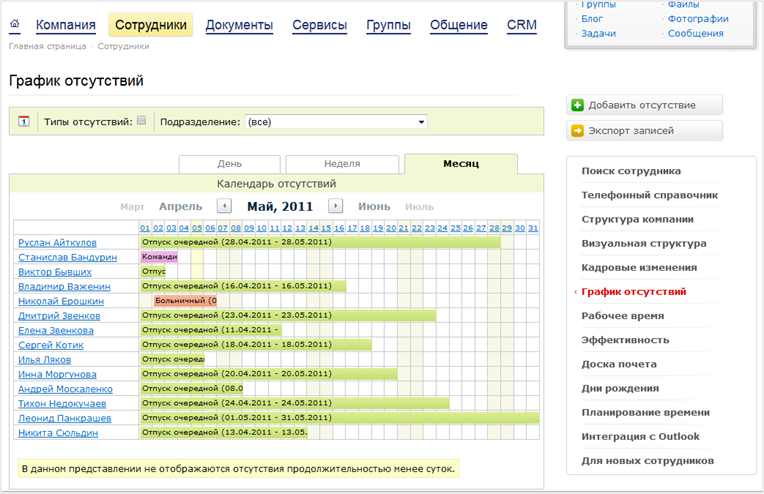This screenshot has width=764, height=494.
Task: Open Дмитрий Звенков profile
Action: click(59, 316)
